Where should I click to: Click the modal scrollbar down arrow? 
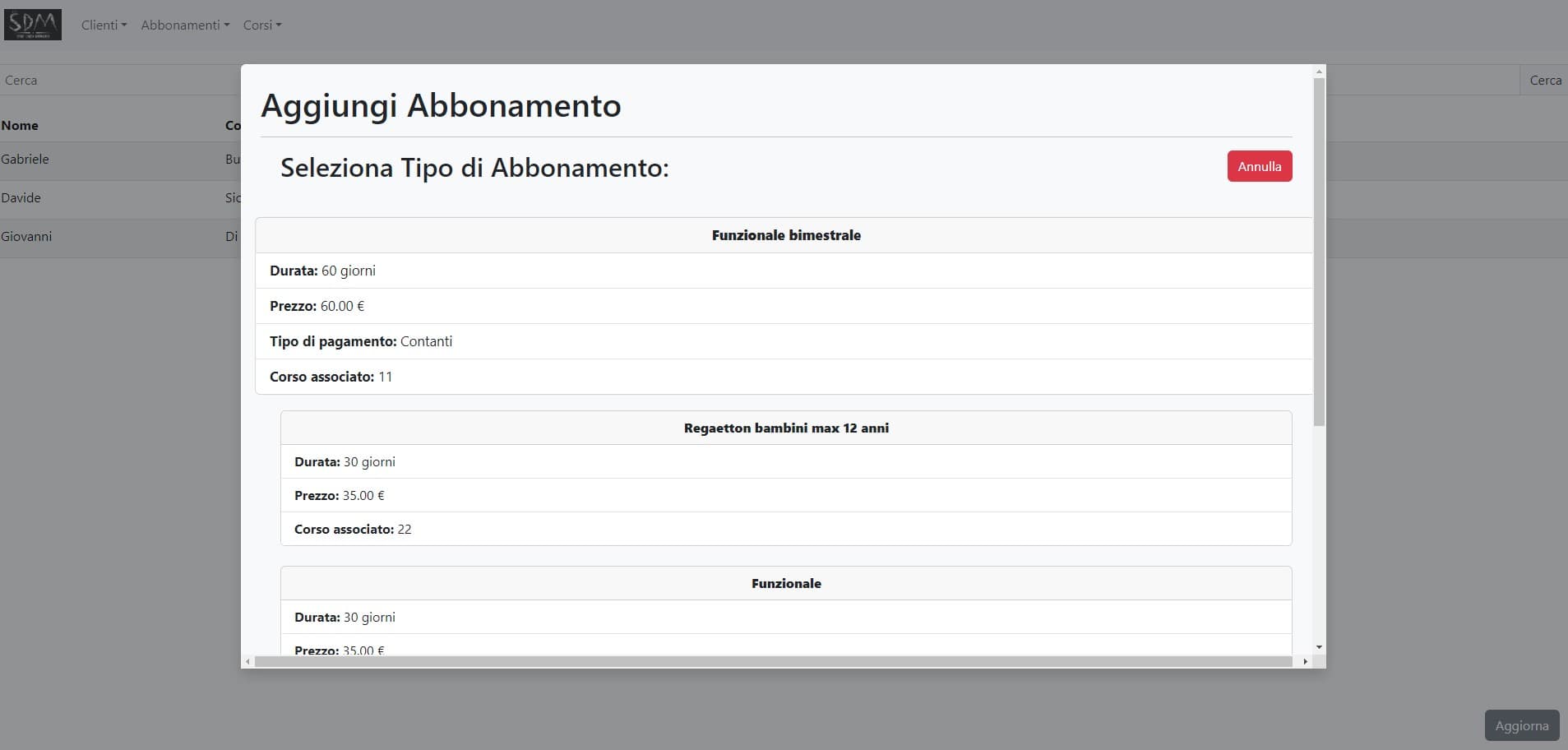(1317, 646)
